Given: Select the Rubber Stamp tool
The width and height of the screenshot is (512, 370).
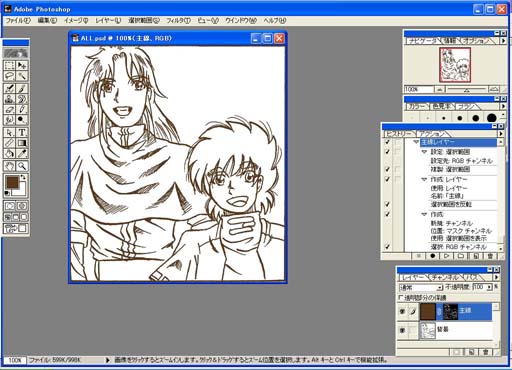Looking at the screenshot, I should [x=9, y=99].
